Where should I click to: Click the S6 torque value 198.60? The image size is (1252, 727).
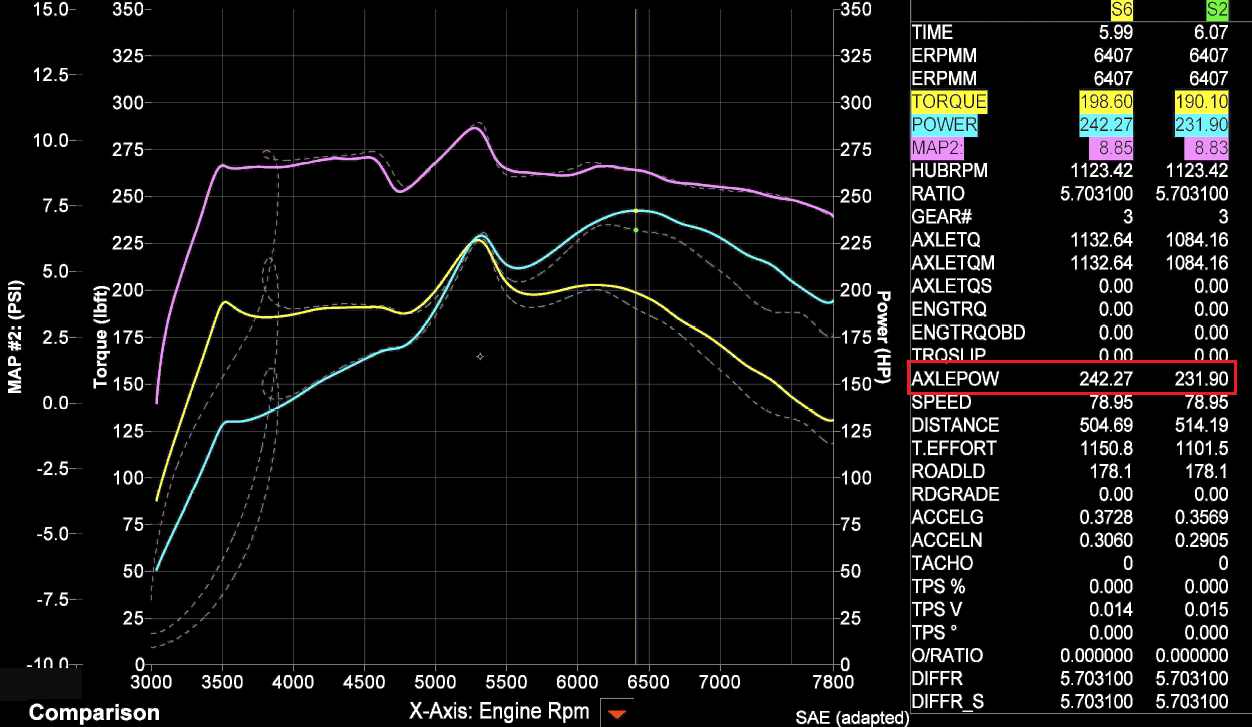coord(1108,102)
